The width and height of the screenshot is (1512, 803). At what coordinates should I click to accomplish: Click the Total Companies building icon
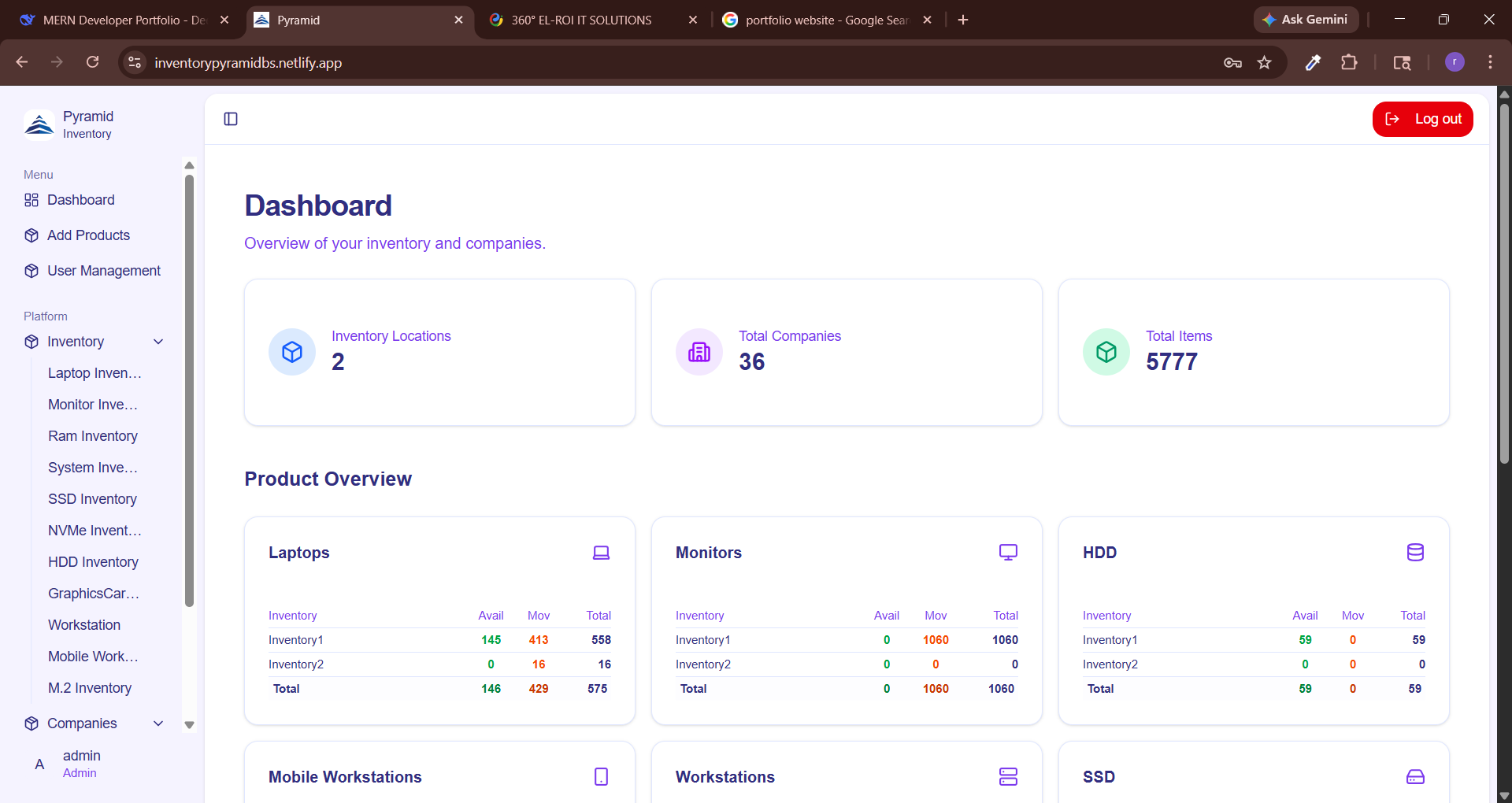[699, 352]
